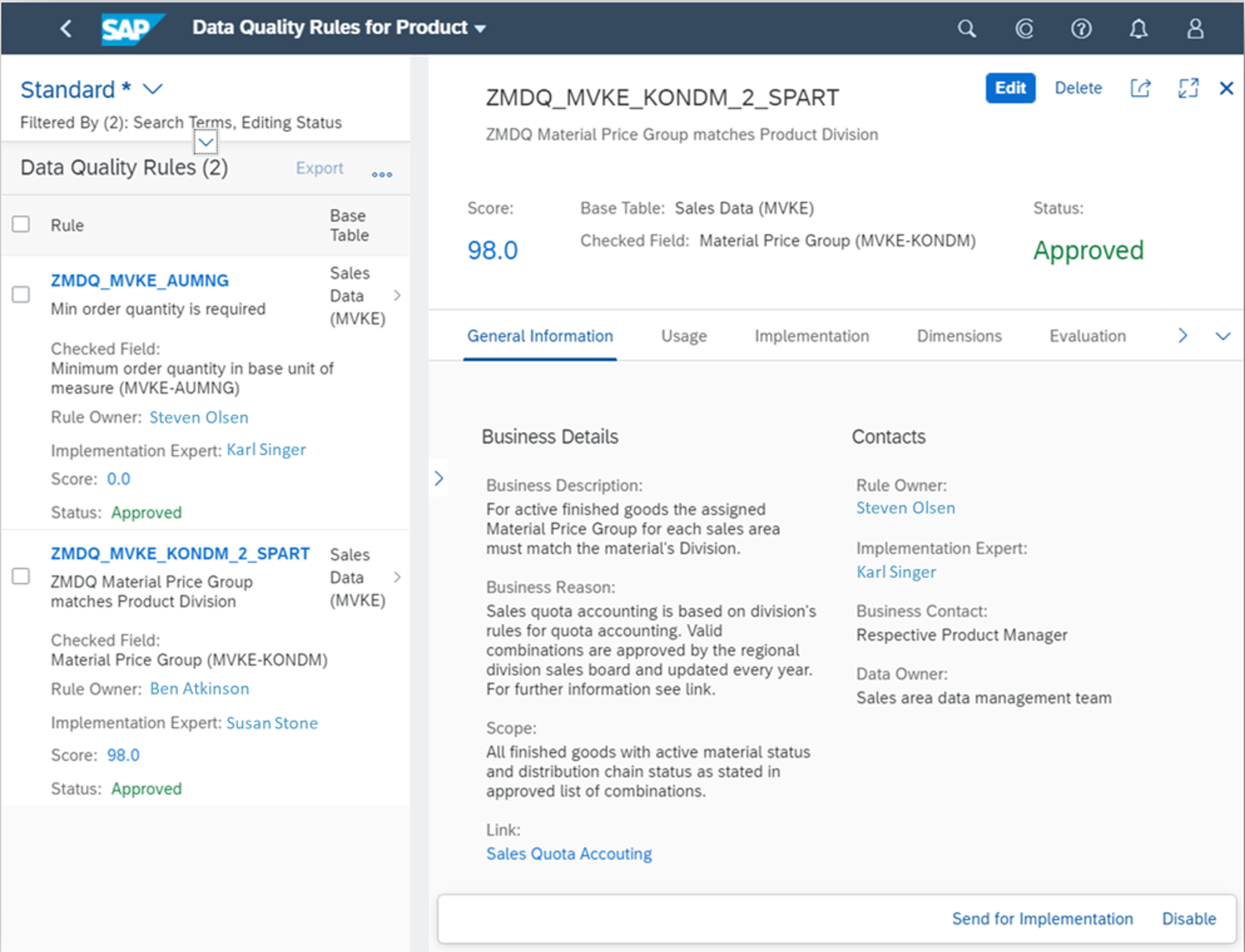Open the three-dot overflow menu near Export
Viewport: 1245px width, 952px height.
(x=382, y=174)
